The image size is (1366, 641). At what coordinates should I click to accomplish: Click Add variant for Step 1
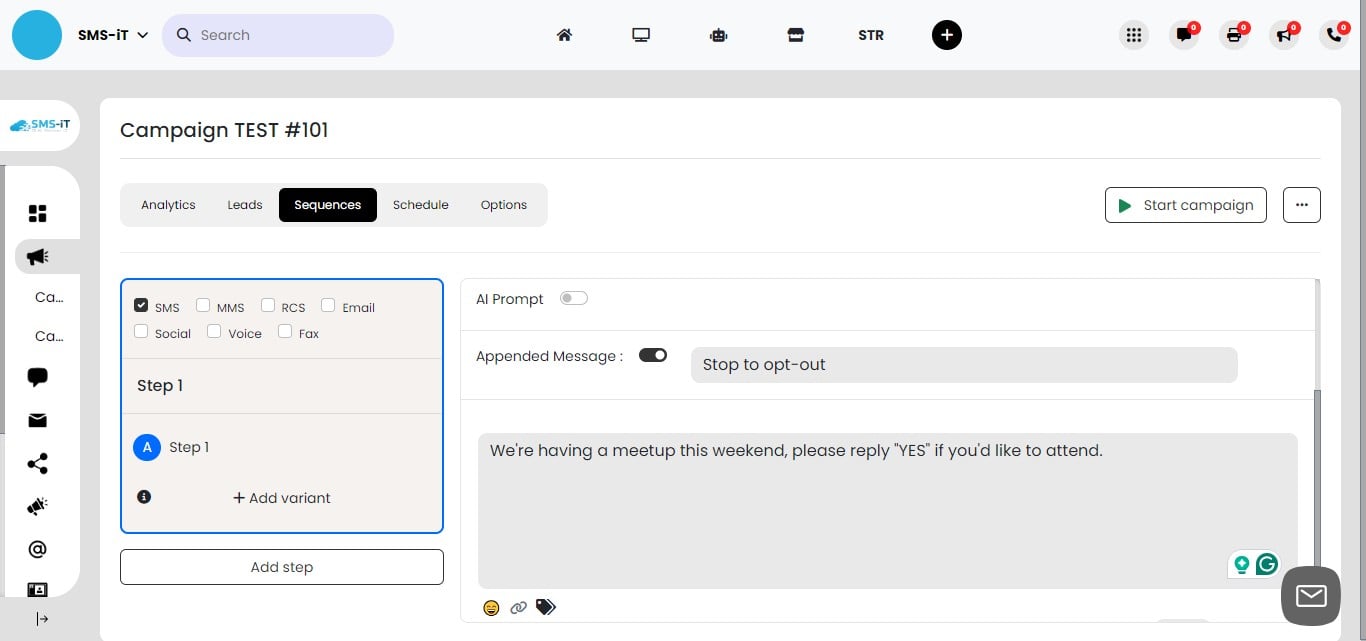pos(281,497)
